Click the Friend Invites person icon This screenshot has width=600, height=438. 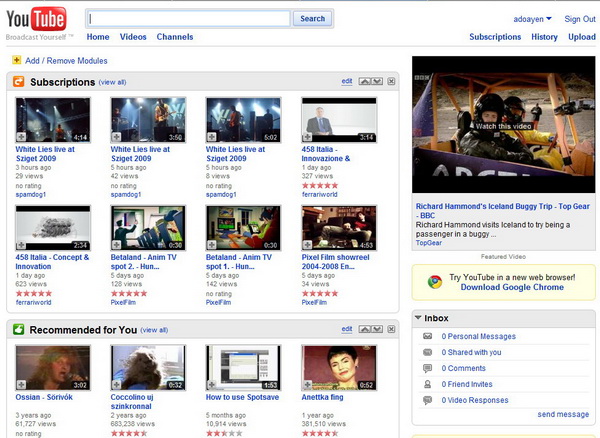[428, 383]
